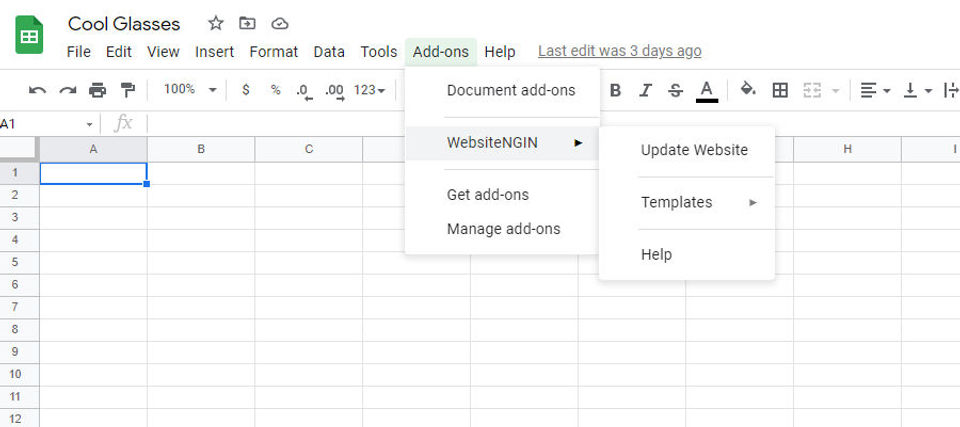The width and height of the screenshot is (960, 427).
Task: Click the Cool Glasses document title
Action: pyautogui.click(x=124, y=24)
